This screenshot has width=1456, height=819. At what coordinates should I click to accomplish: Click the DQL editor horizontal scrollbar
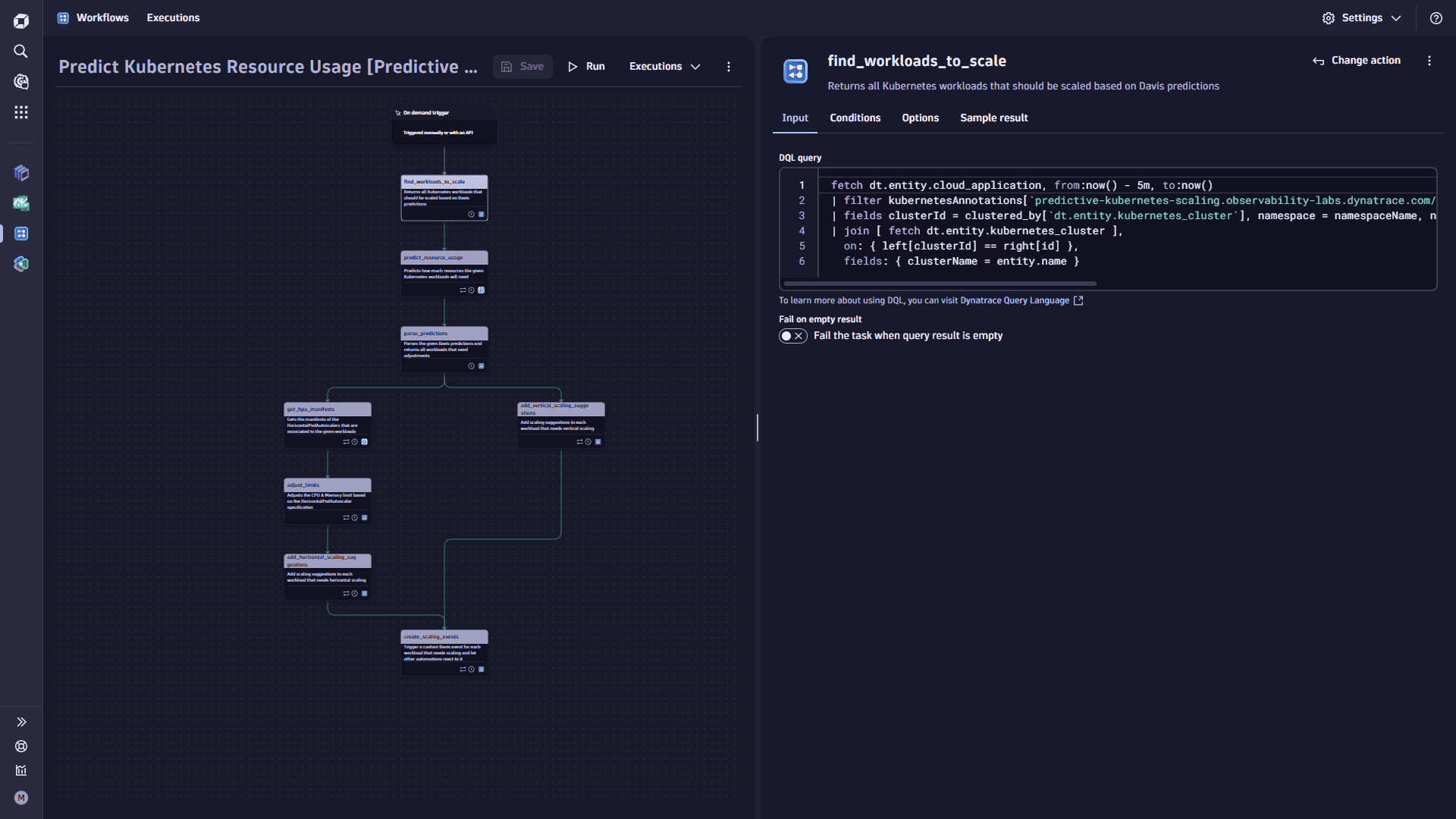[x=940, y=284]
